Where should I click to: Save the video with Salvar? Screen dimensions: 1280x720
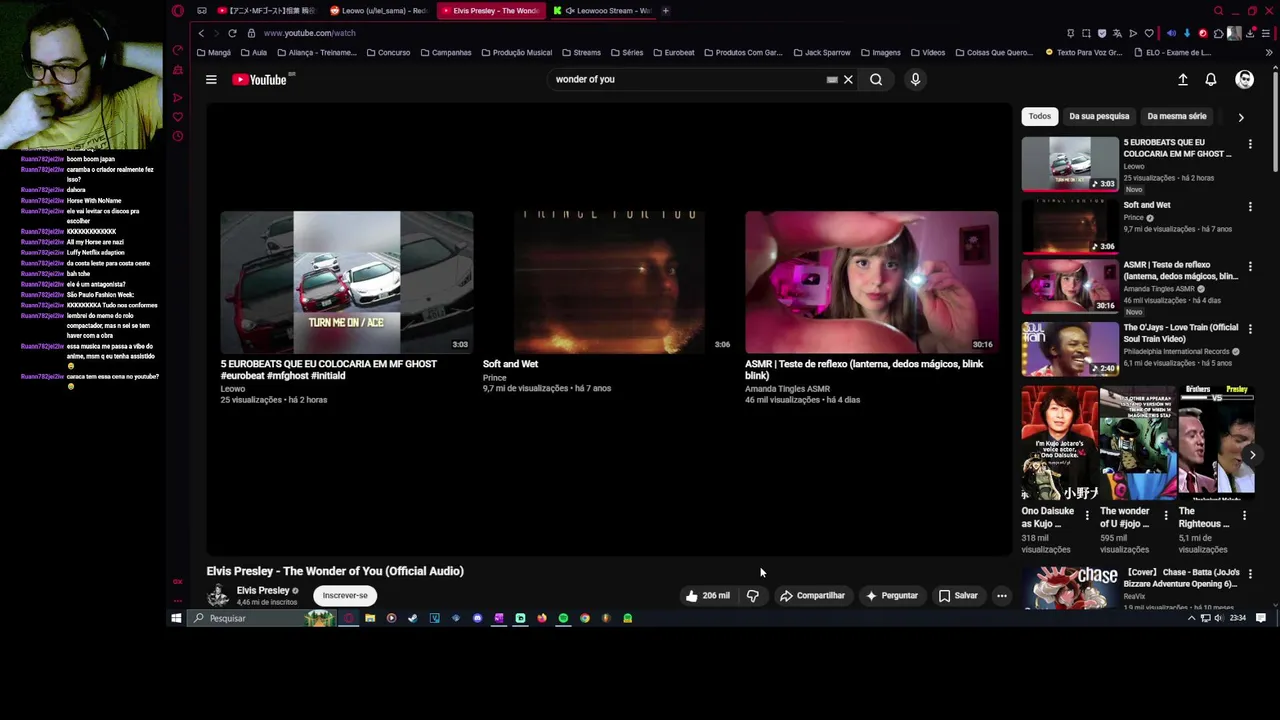(957, 595)
